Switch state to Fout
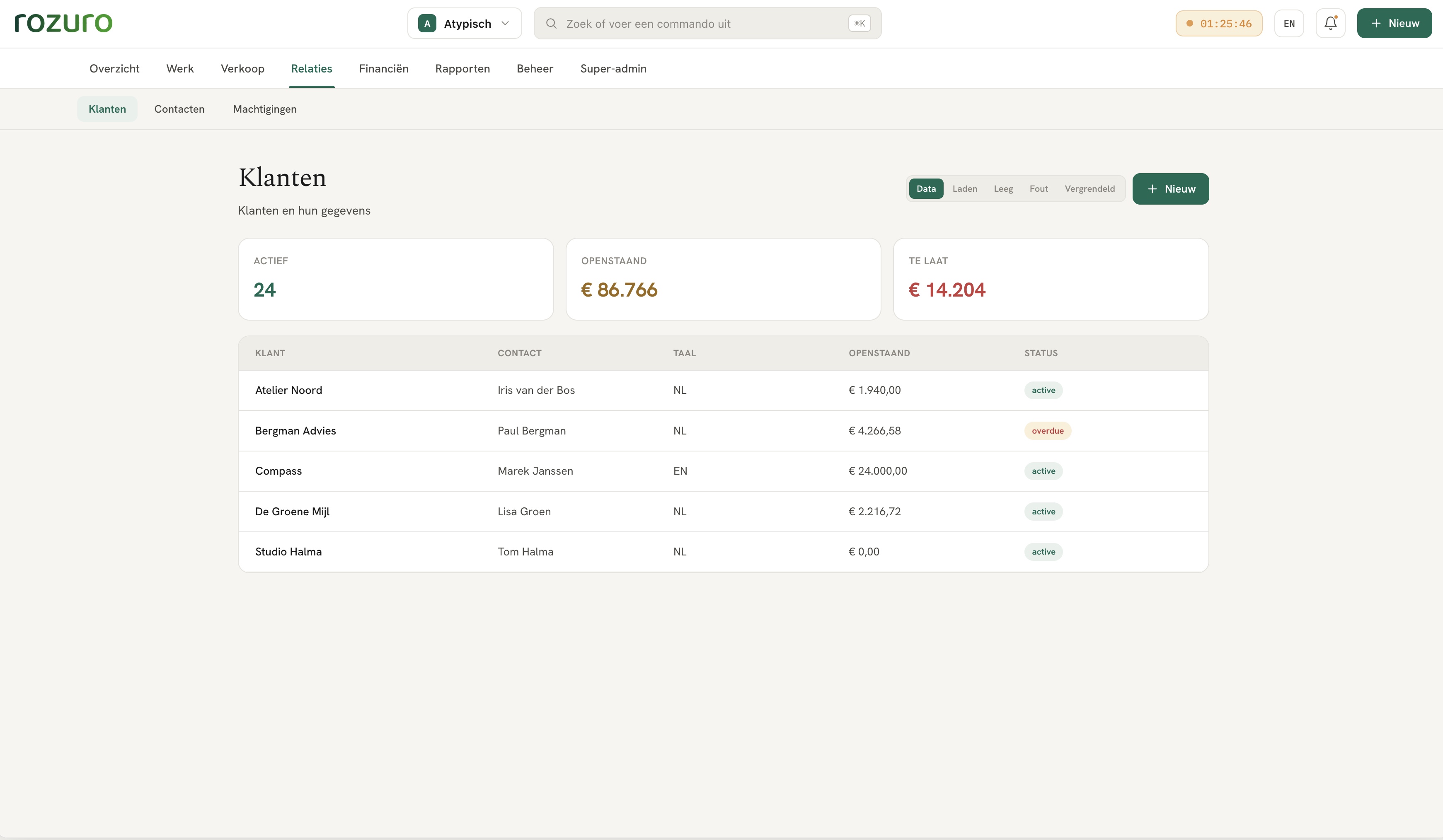 pos(1039,189)
